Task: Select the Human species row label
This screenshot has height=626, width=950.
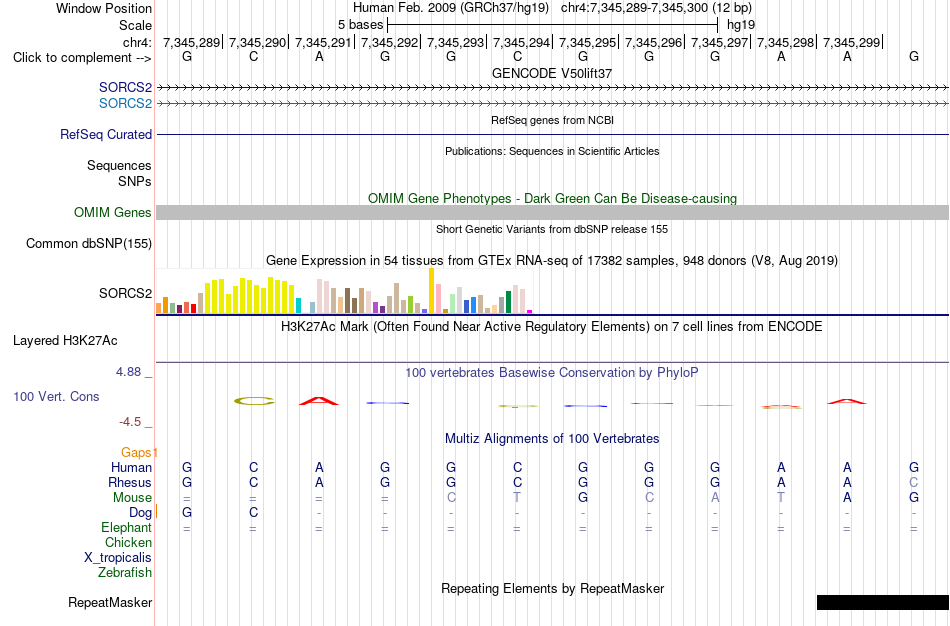Action: point(131,467)
